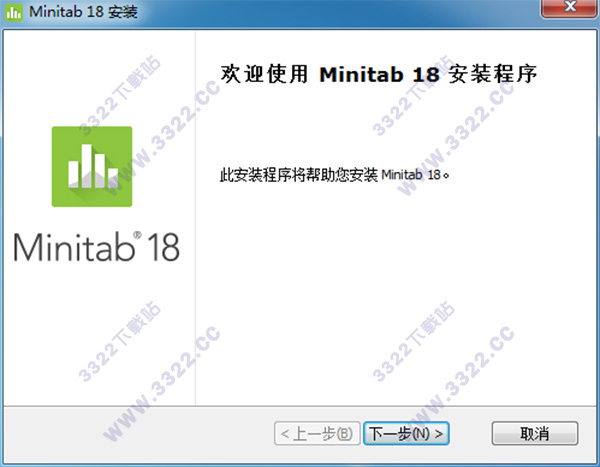Click the empty grey bar left of 上一步

(x=139, y=433)
